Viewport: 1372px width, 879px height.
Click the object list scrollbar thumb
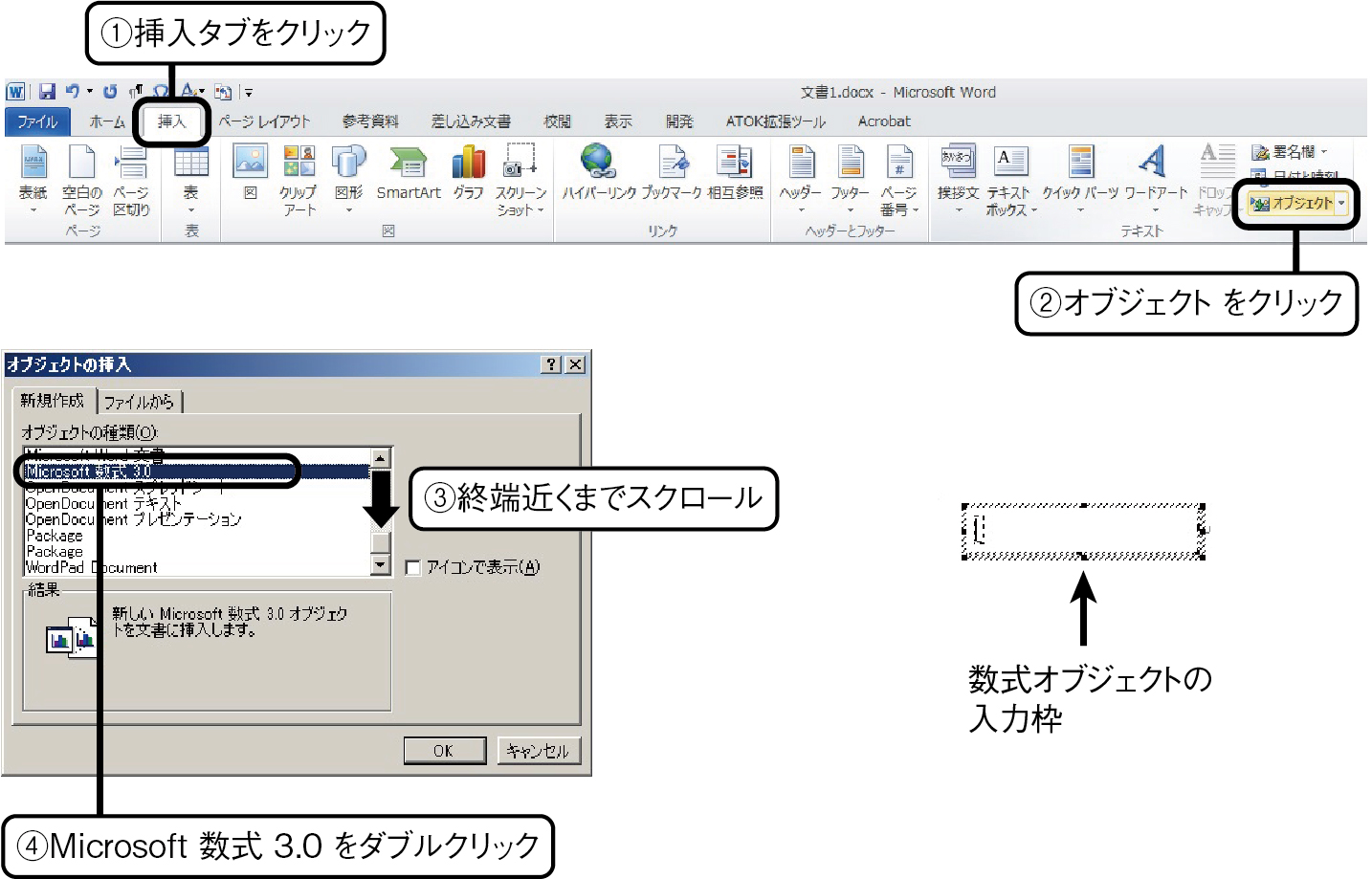tap(381, 542)
